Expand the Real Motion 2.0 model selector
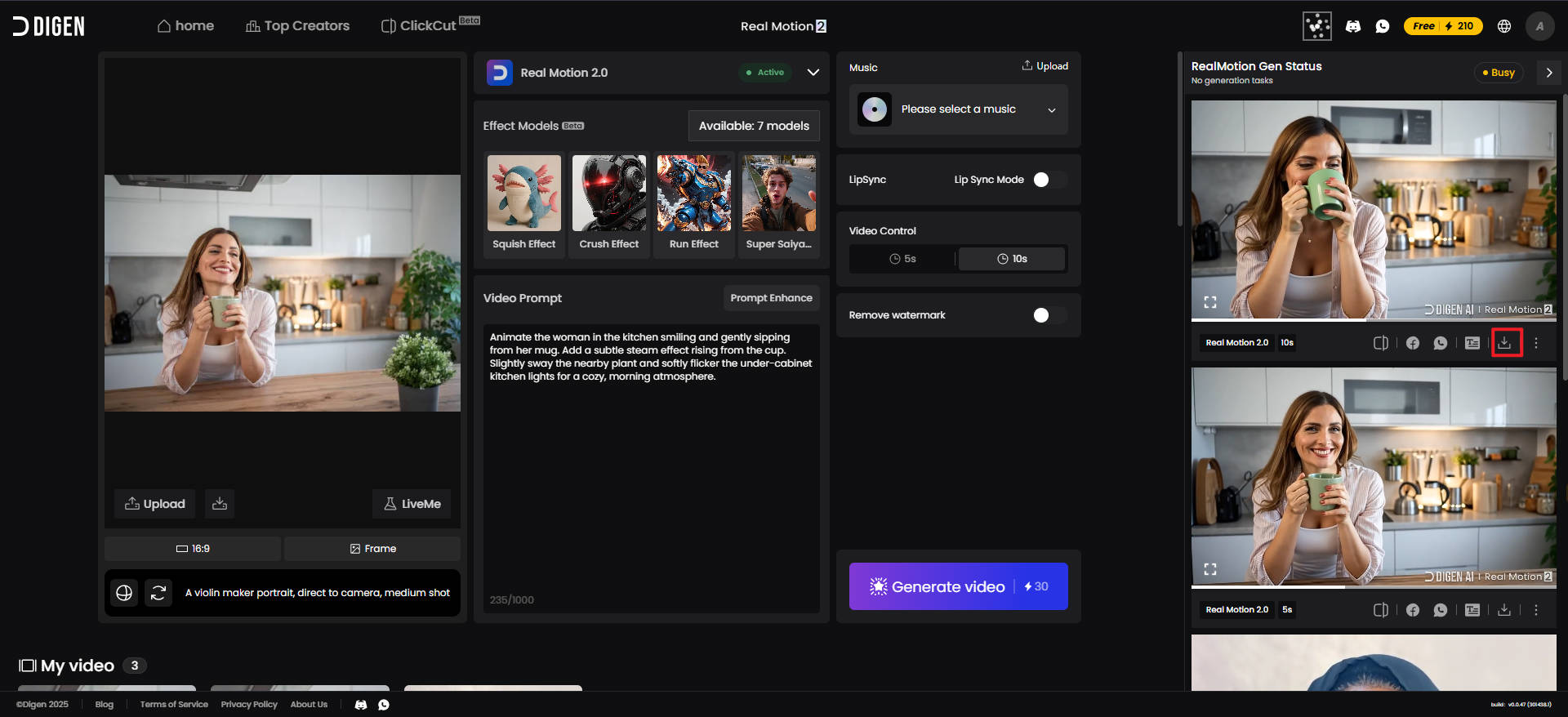Viewport: 1568px width, 717px height. pyautogui.click(x=813, y=73)
